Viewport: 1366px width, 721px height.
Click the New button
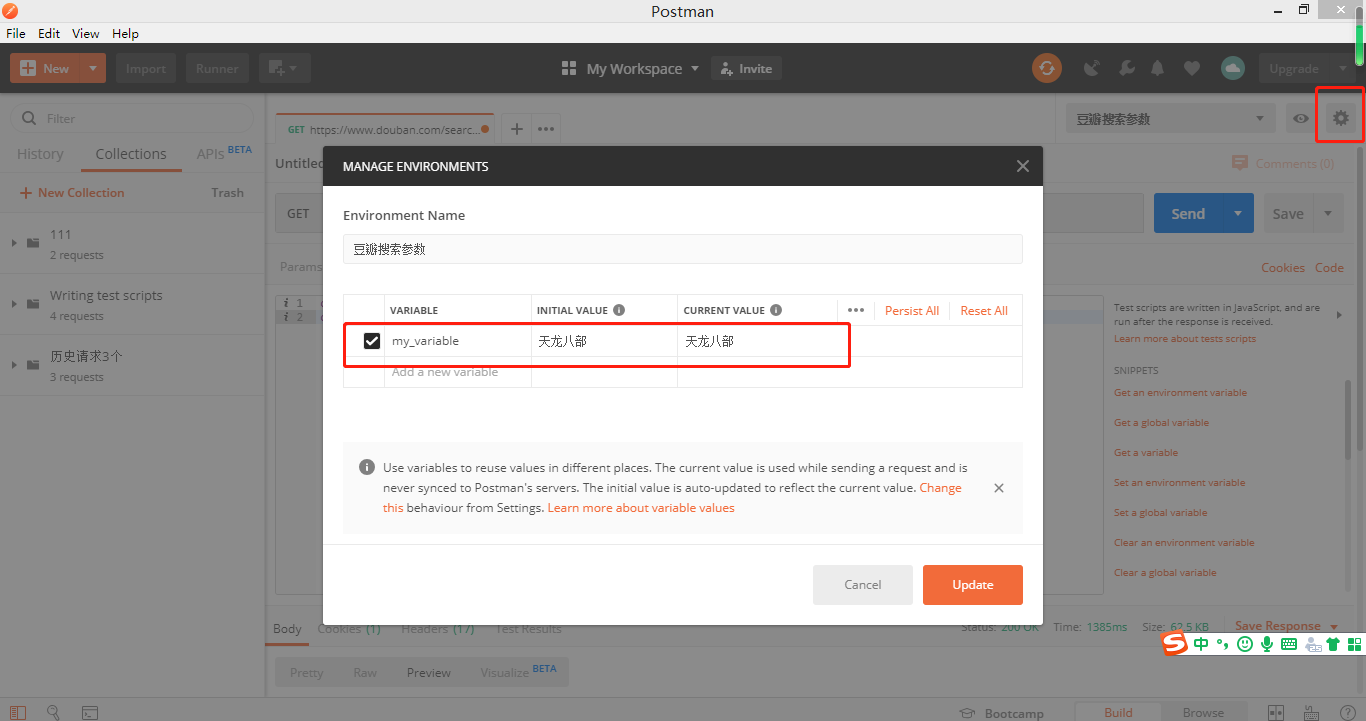click(x=44, y=68)
